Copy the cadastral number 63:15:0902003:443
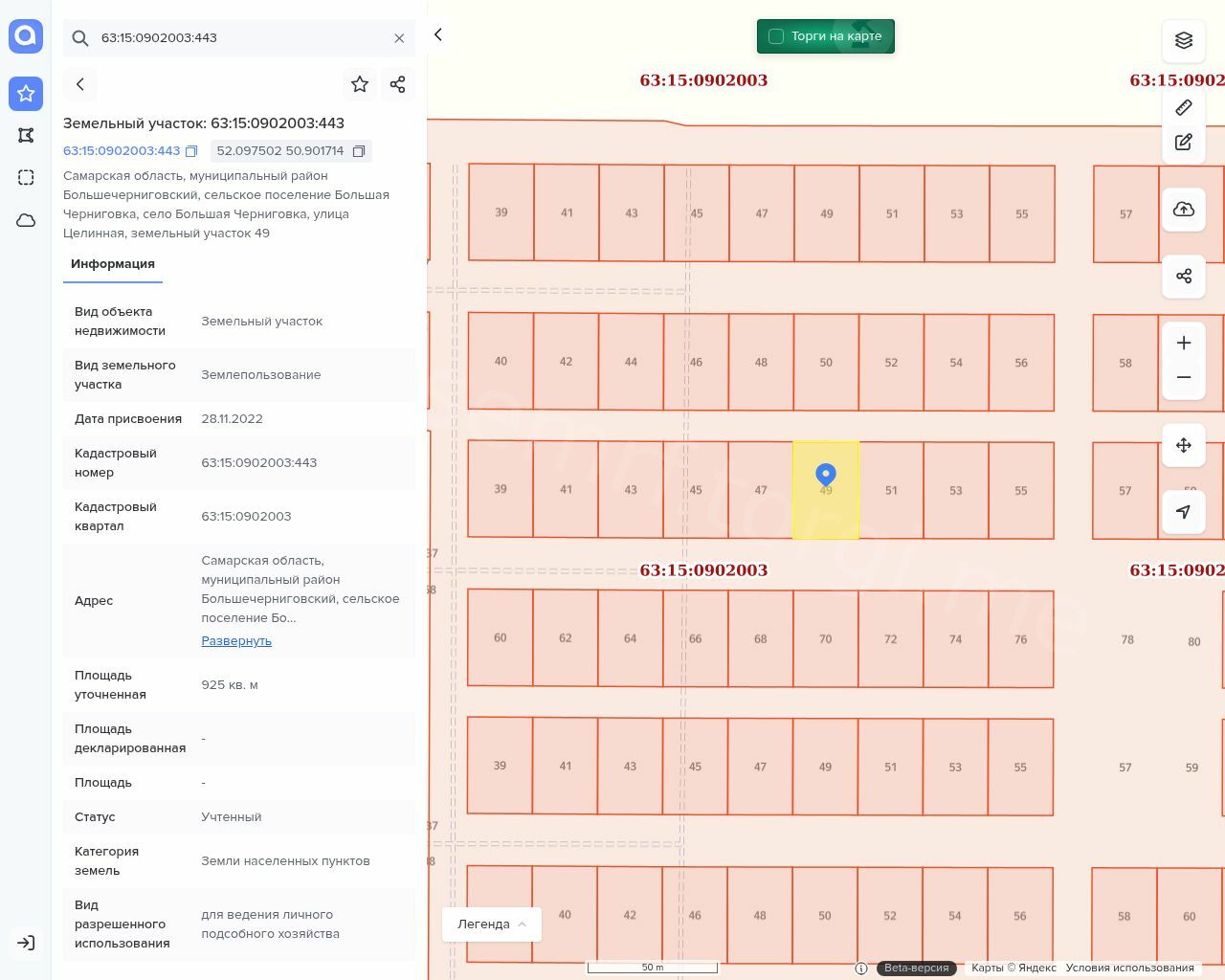The image size is (1225, 980). 191,151
